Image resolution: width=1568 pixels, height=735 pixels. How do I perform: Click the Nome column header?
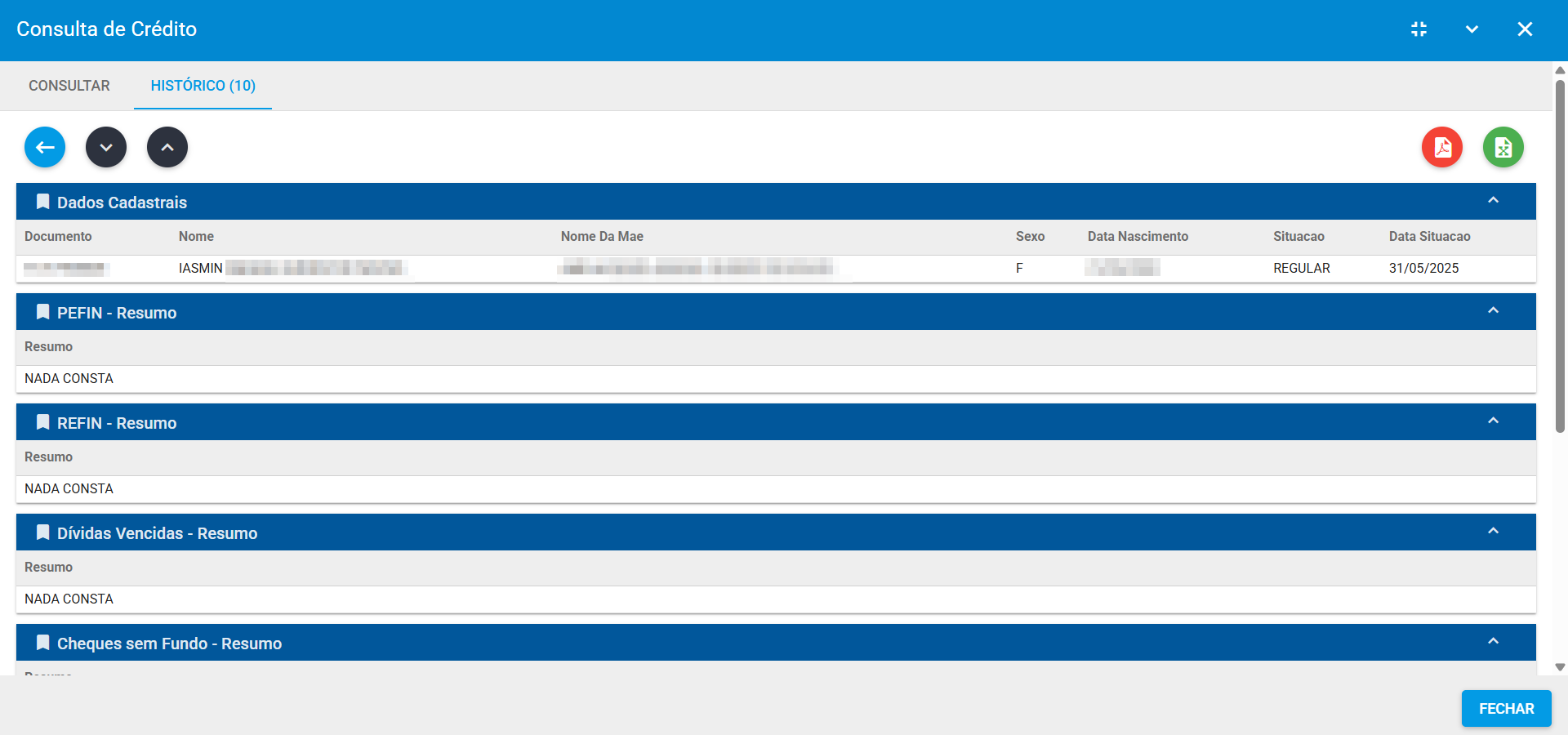click(196, 237)
